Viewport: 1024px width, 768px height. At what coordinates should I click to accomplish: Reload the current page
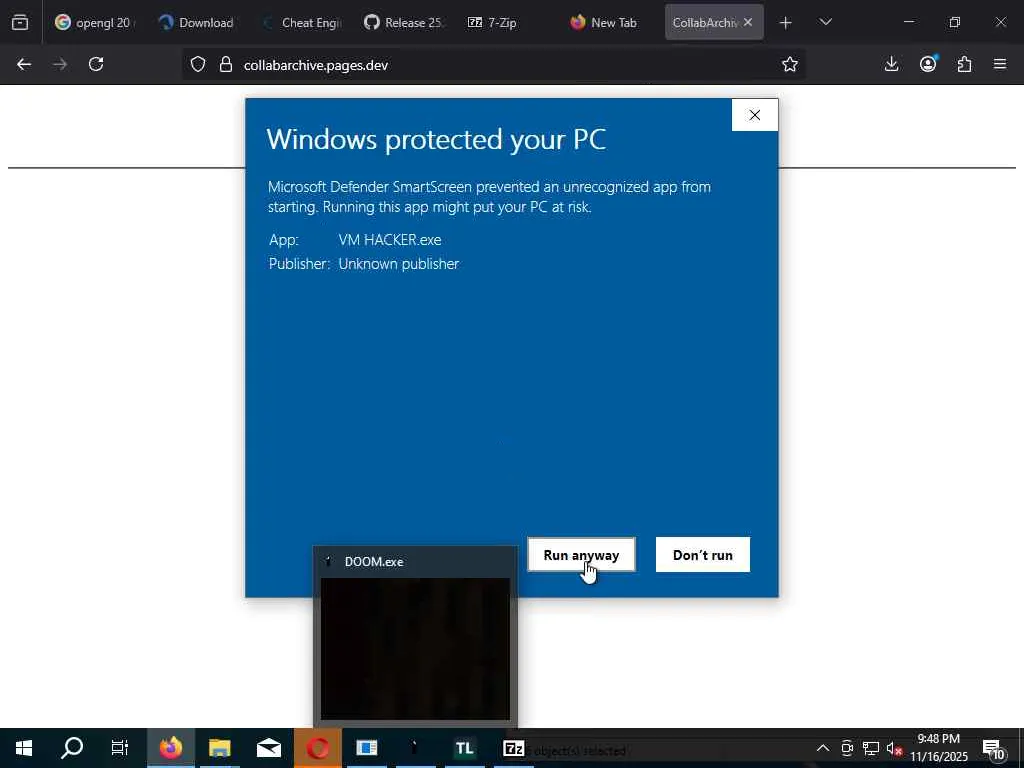96,64
